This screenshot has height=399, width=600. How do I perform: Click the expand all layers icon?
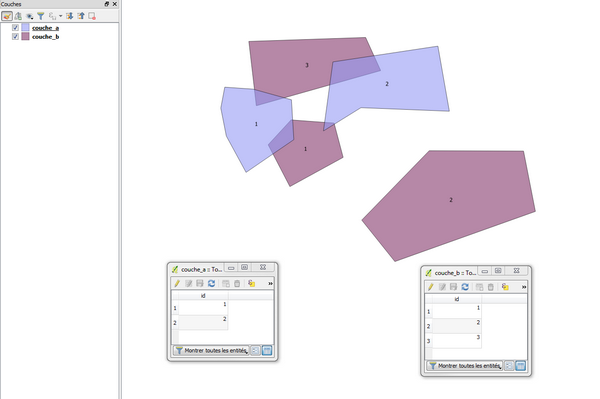point(69,16)
